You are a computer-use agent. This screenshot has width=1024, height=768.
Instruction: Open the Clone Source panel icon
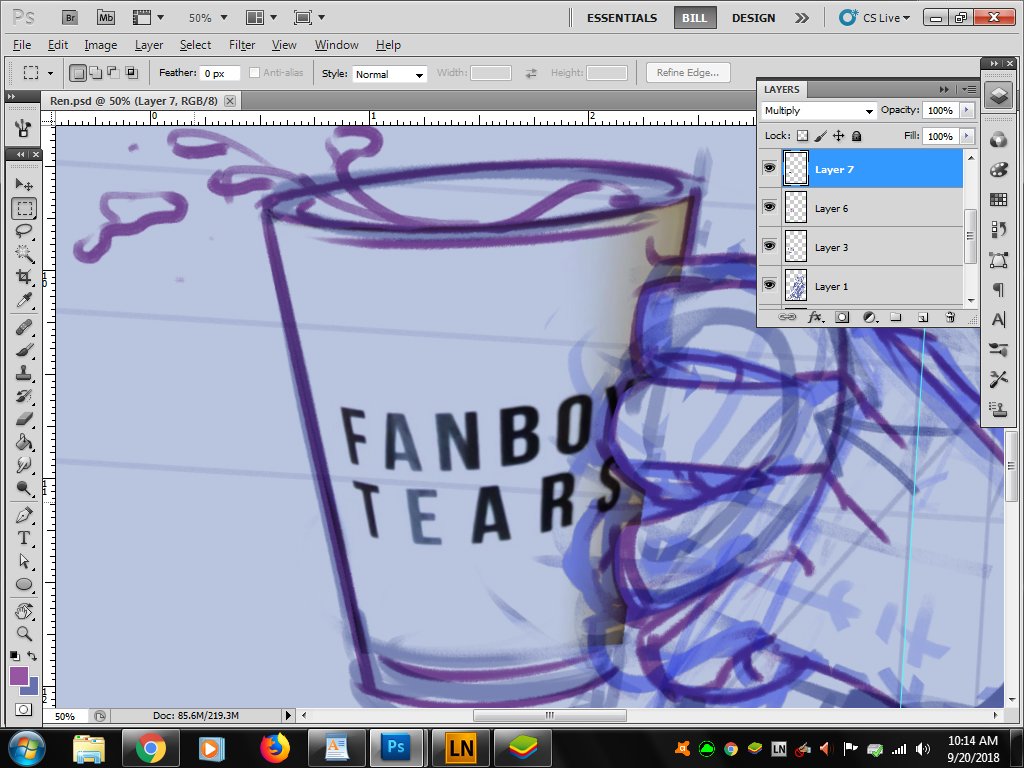click(999, 409)
